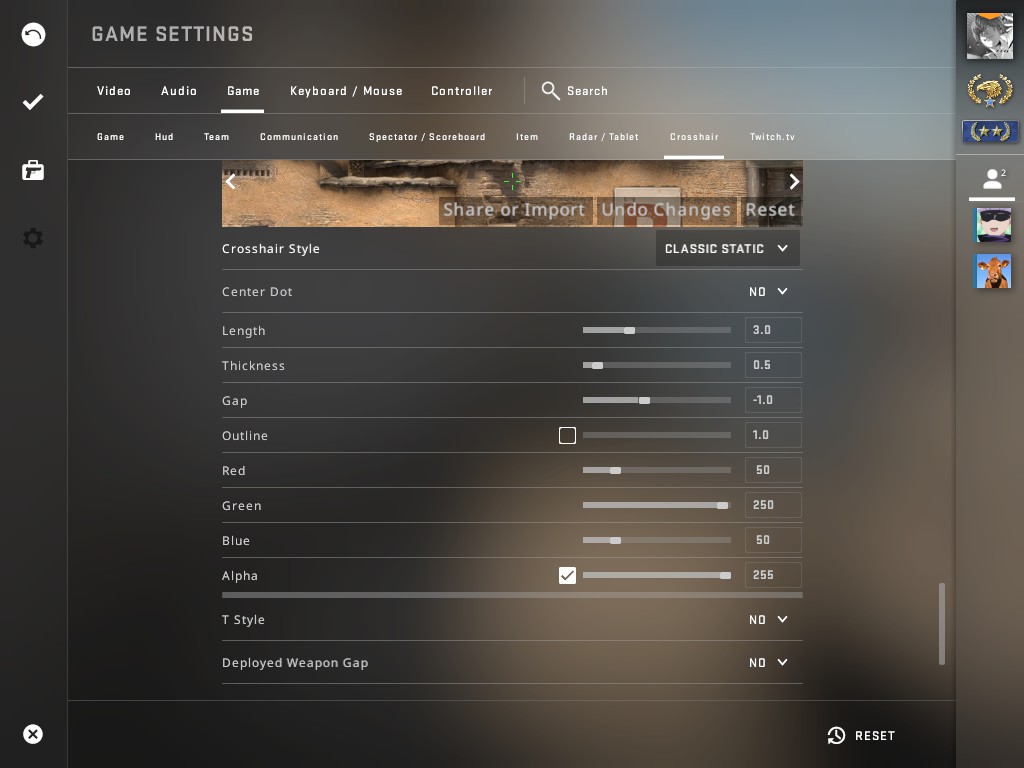Open the Deployed Weapon Gap dropdown
1024x768 pixels.
769,663
